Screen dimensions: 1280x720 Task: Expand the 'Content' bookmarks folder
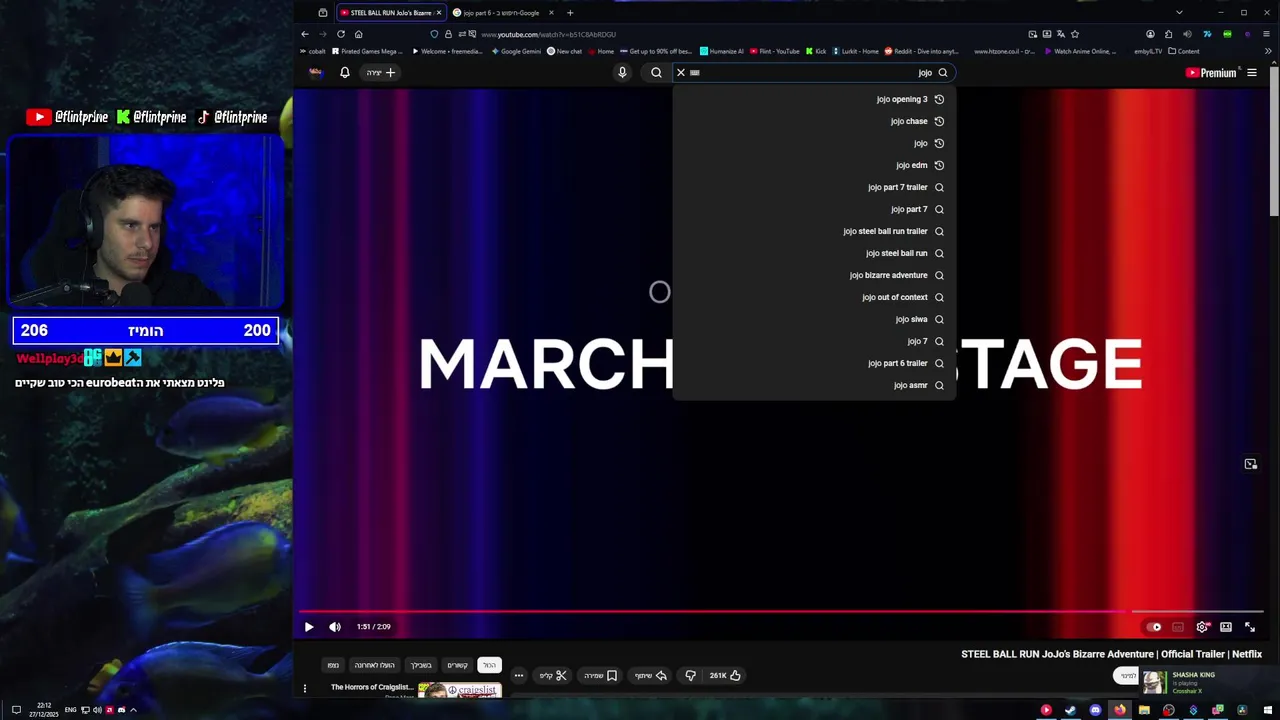point(1184,51)
